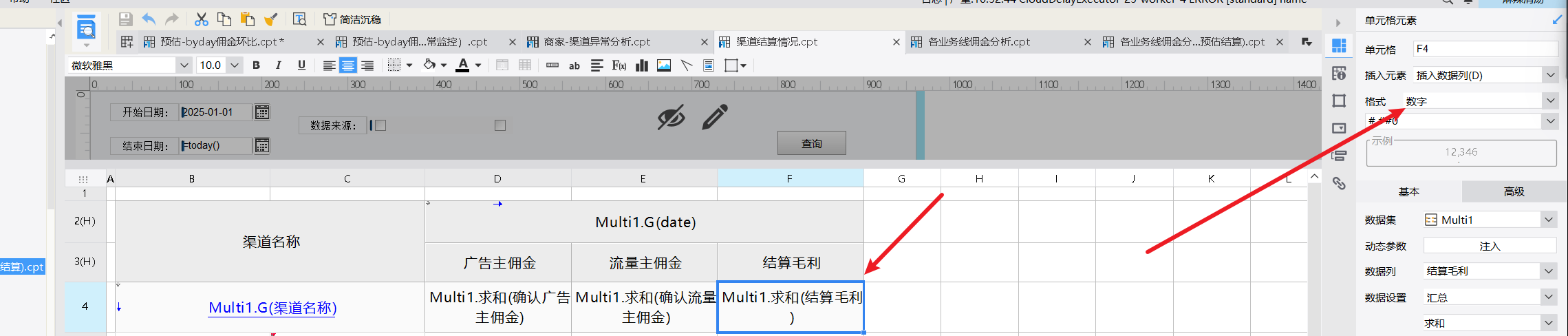The image size is (1568, 336).
Task: Insert a sub-report element
Action: tap(709, 65)
